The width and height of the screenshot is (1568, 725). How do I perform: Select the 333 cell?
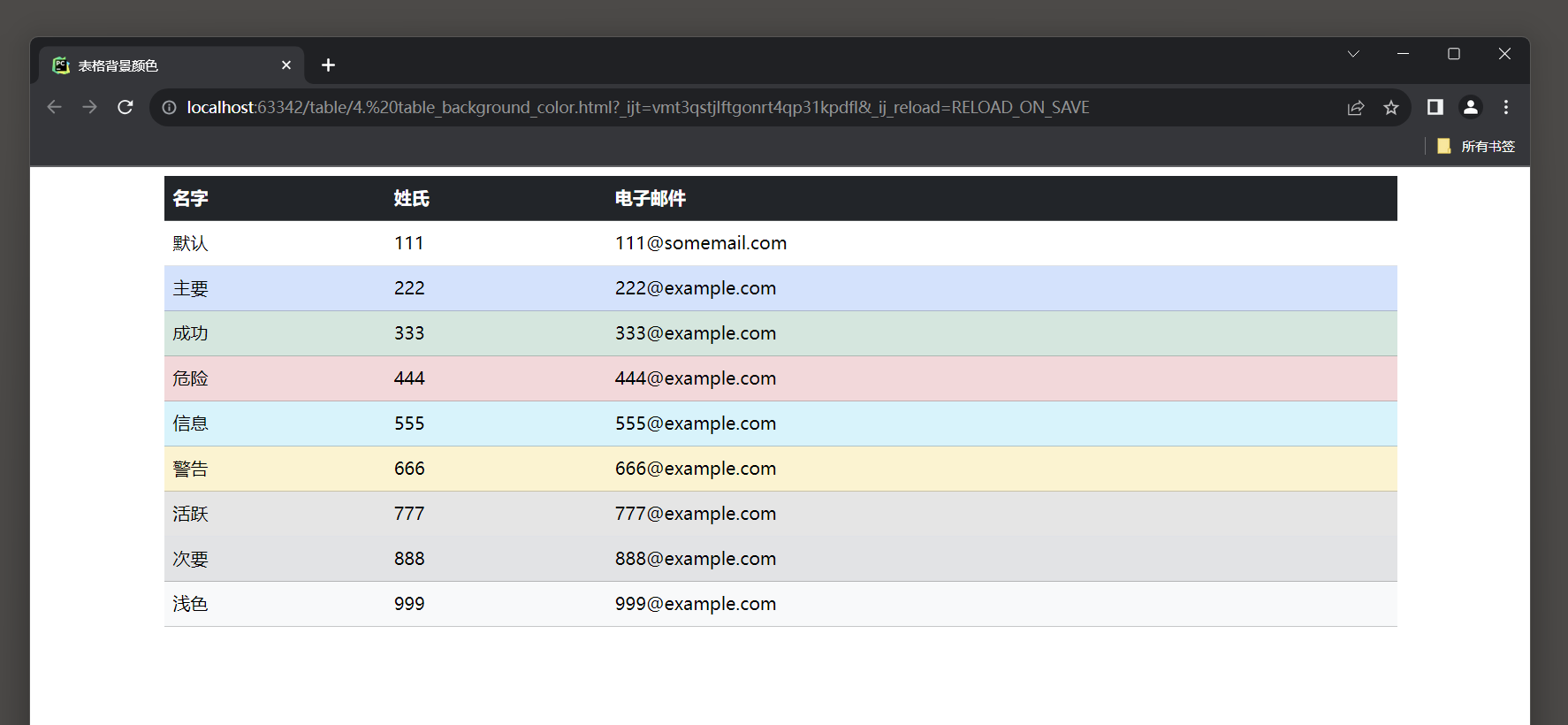click(x=496, y=333)
